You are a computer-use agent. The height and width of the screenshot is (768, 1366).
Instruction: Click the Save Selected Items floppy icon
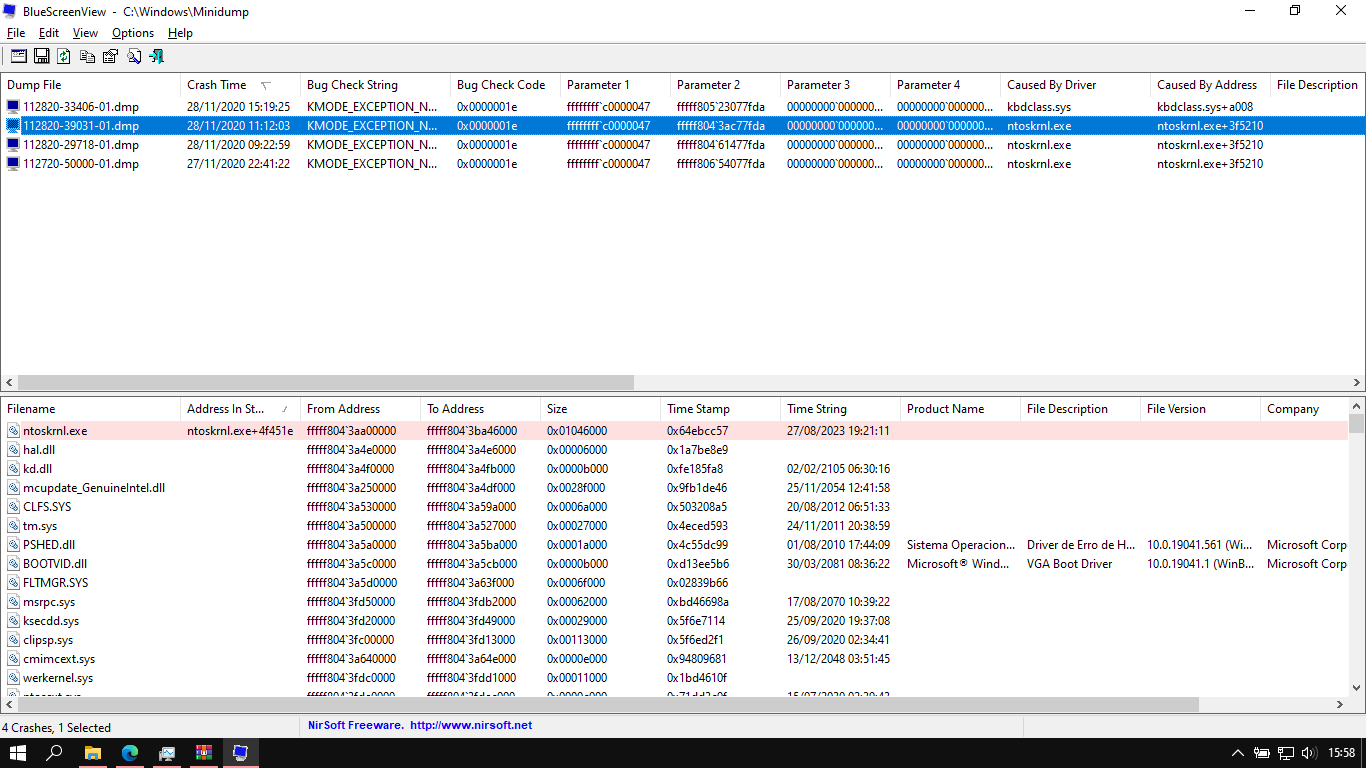pyautogui.click(x=42, y=56)
